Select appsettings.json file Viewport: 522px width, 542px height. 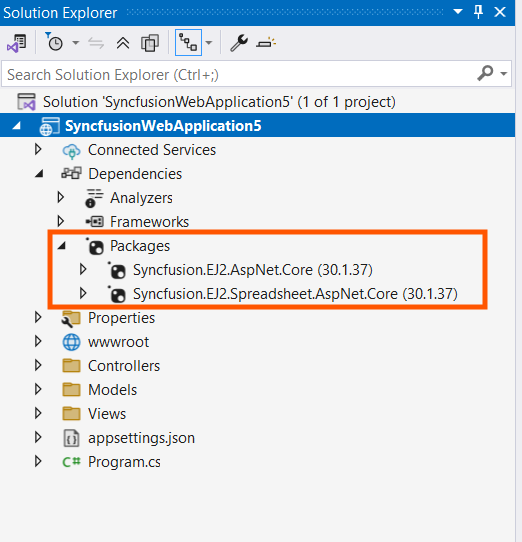(141, 438)
